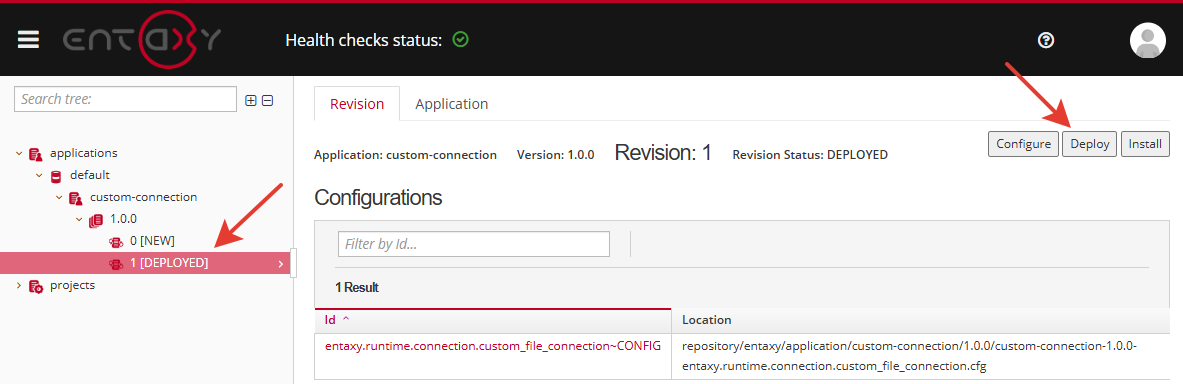Screen dimensions: 1183x384
Task: Click the 1.0.0 version icon
Action: click(x=96, y=220)
